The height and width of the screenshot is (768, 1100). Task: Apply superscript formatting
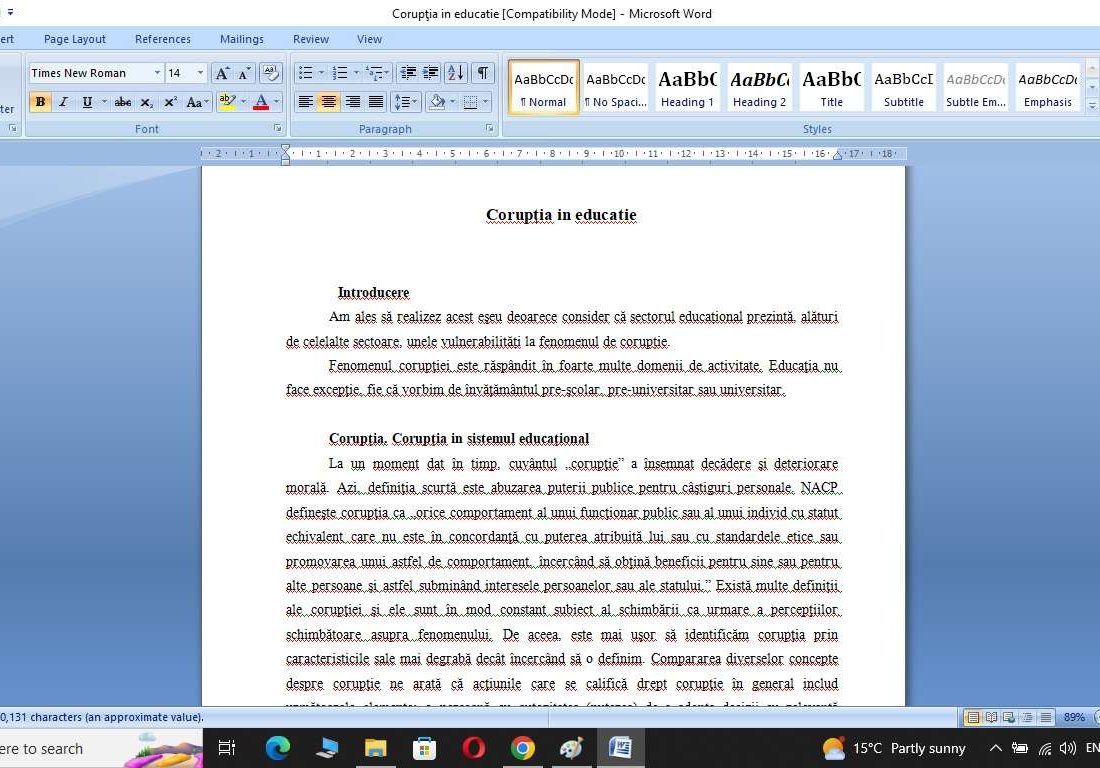170,101
